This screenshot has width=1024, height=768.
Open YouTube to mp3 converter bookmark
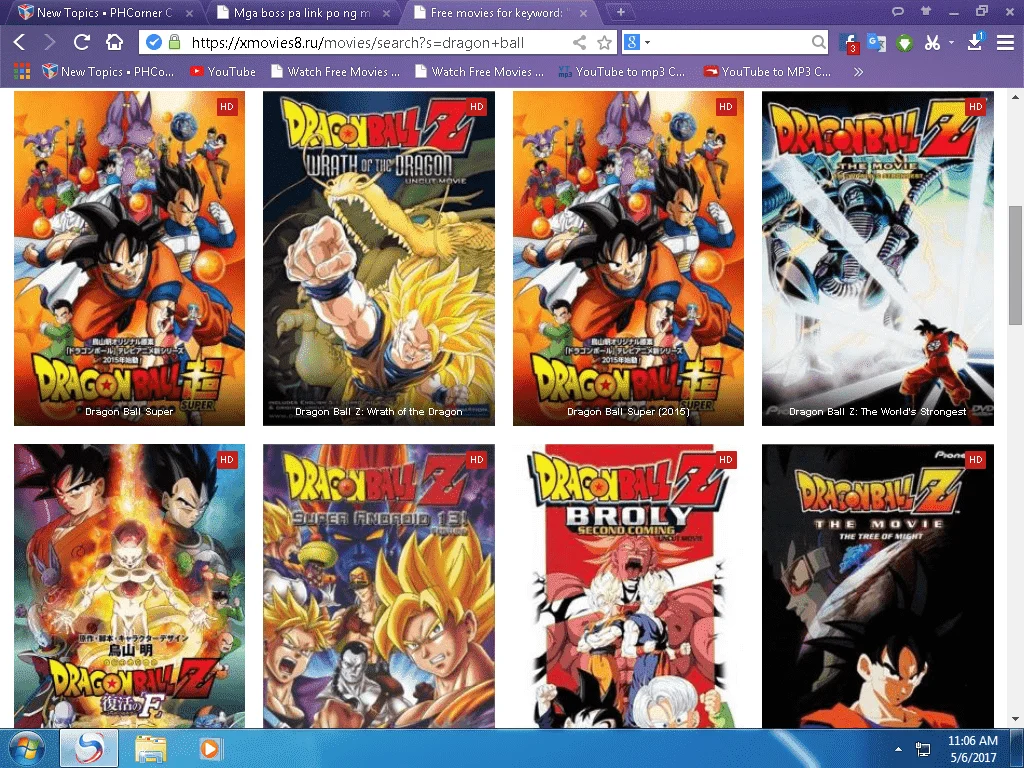point(622,71)
